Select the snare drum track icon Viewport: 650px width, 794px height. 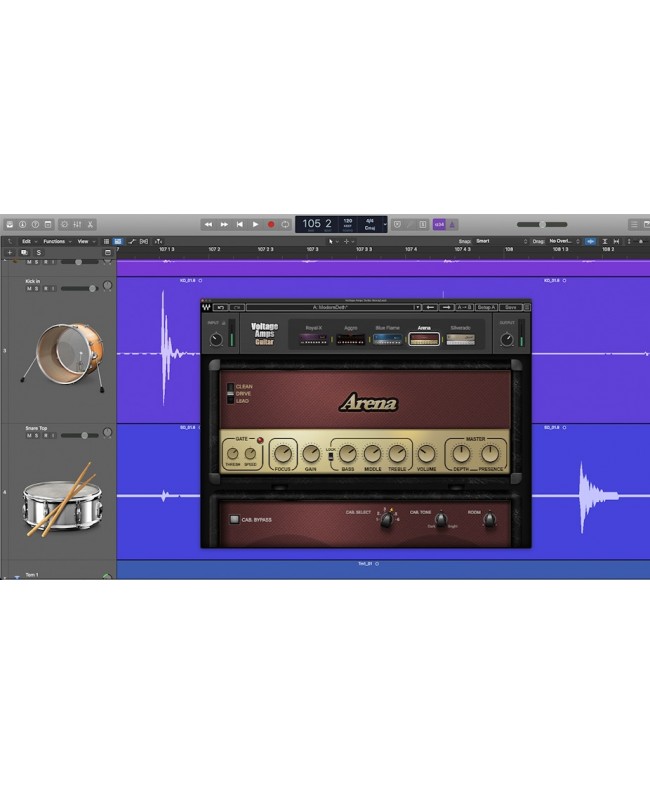click(x=62, y=501)
